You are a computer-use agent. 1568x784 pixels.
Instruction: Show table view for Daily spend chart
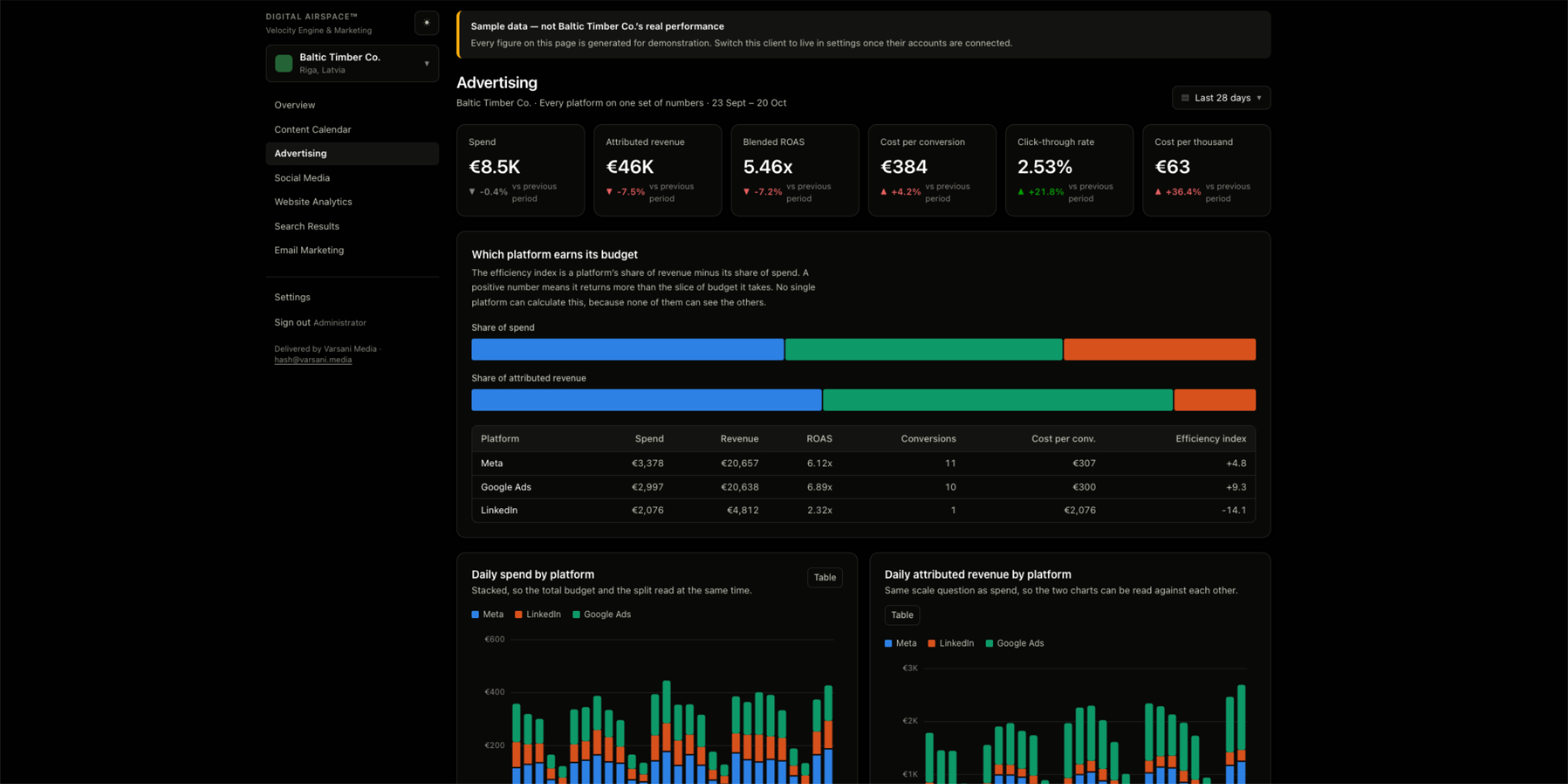tap(825, 578)
